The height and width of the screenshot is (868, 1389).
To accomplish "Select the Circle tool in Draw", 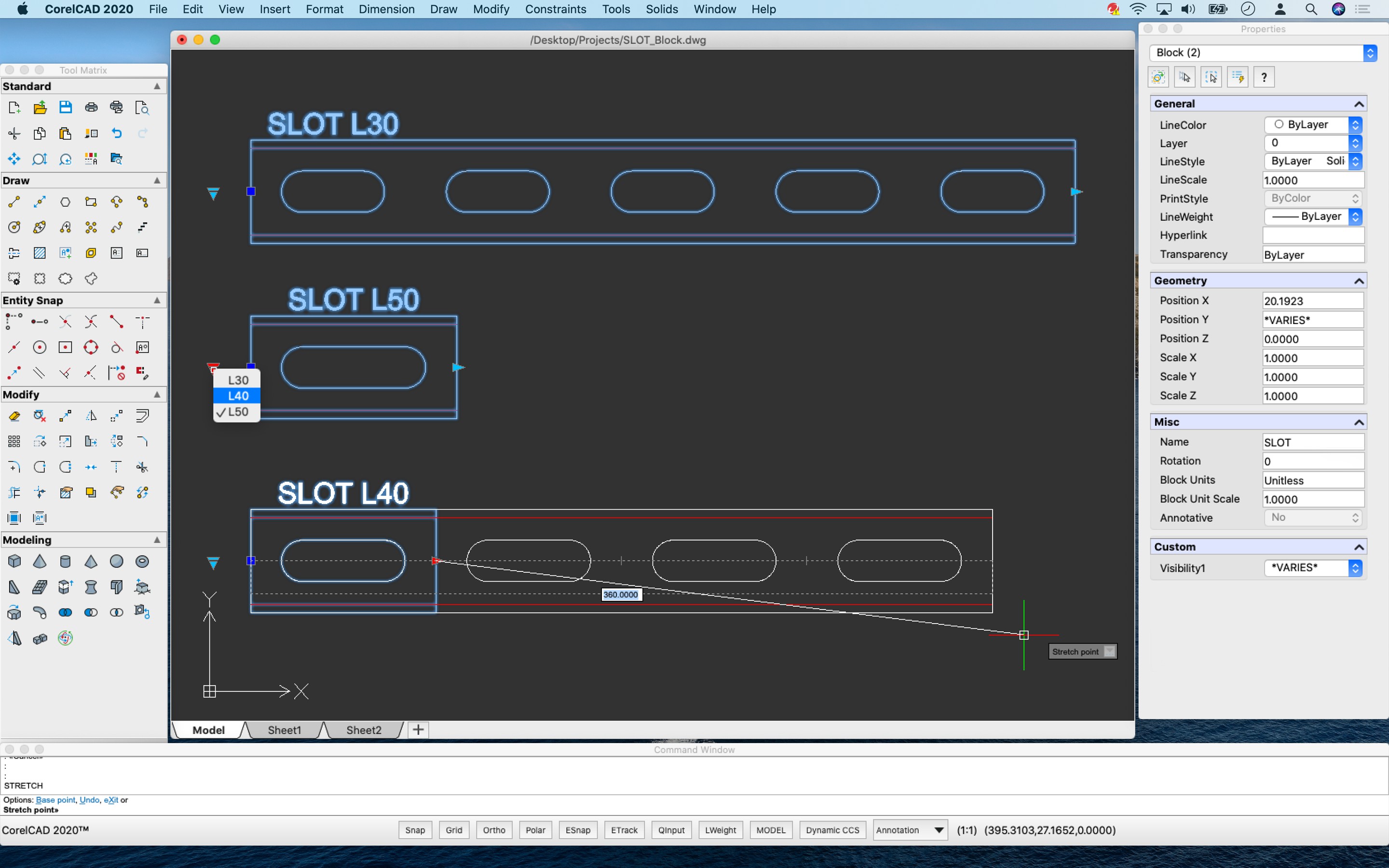I will (14, 227).
